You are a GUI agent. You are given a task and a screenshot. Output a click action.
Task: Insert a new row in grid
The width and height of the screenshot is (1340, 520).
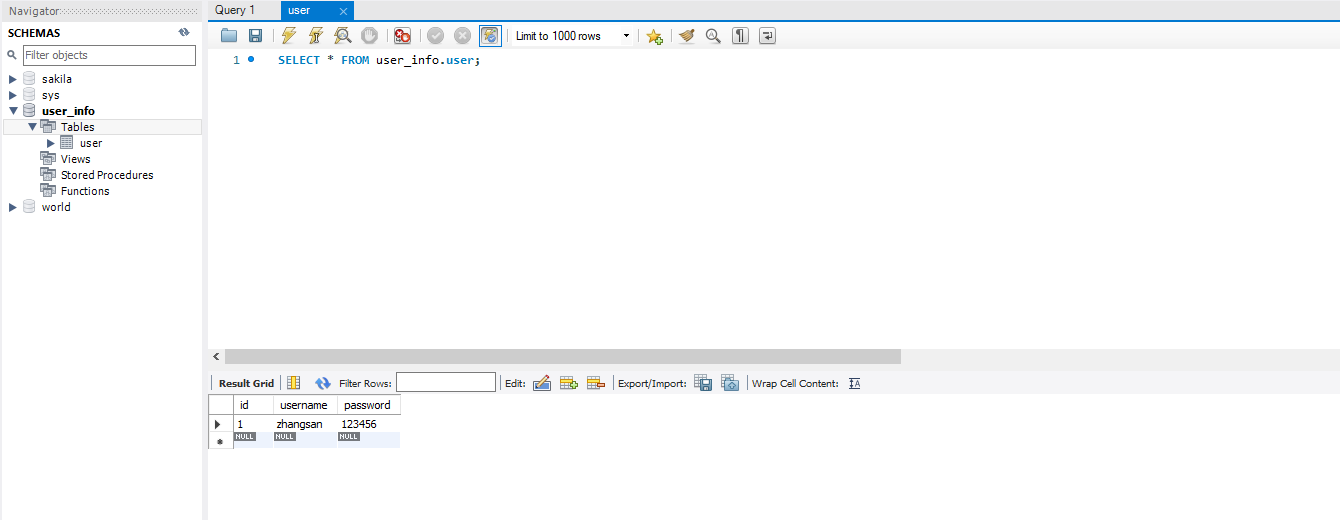[569, 383]
